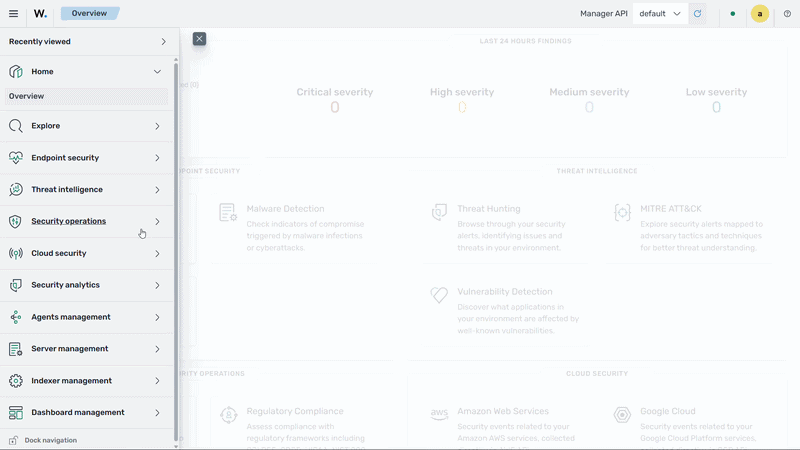The height and width of the screenshot is (450, 800).
Task: Click the Home dashboard icon
Action: 16,71
